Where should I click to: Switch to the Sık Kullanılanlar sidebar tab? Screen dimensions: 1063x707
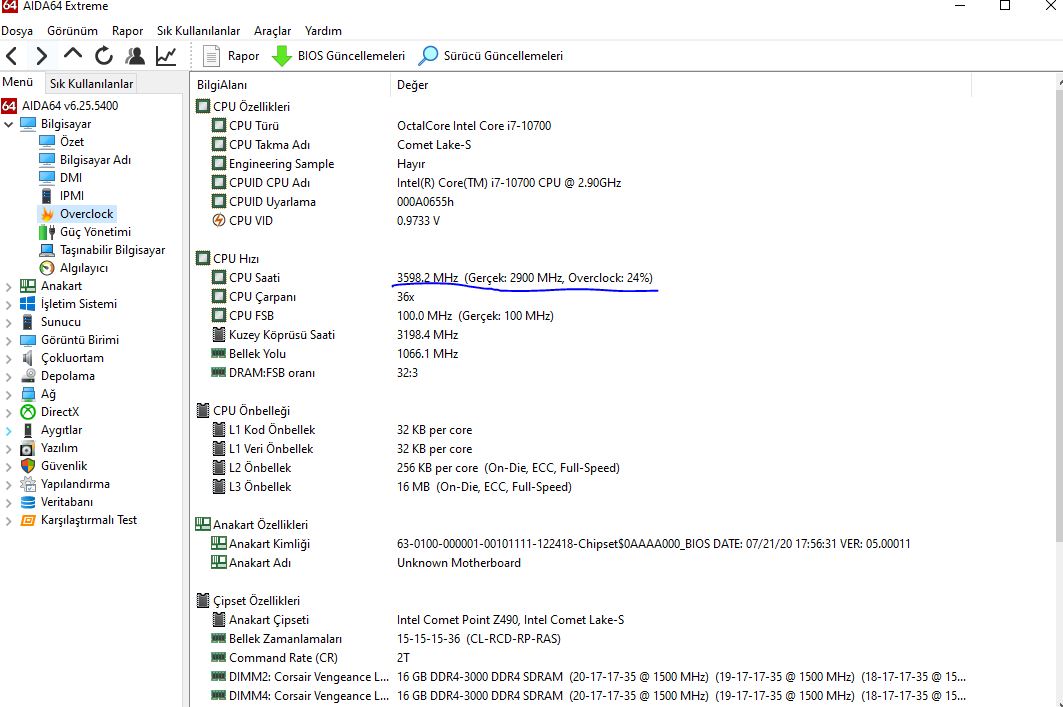pyautogui.click(x=92, y=83)
